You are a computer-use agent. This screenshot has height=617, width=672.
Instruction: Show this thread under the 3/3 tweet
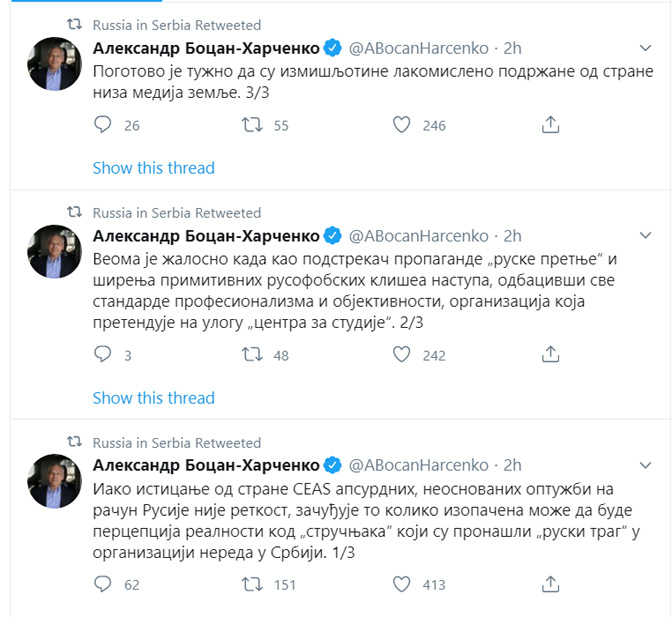(153, 168)
